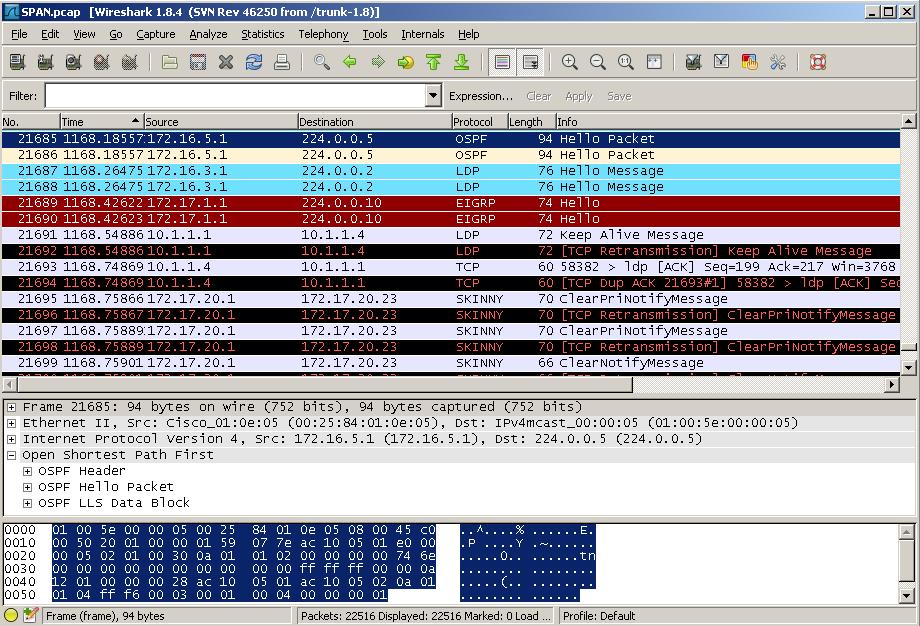The image size is (920, 626).
Task: Open a capture file folder icon
Action: pyautogui.click(x=170, y=62)
